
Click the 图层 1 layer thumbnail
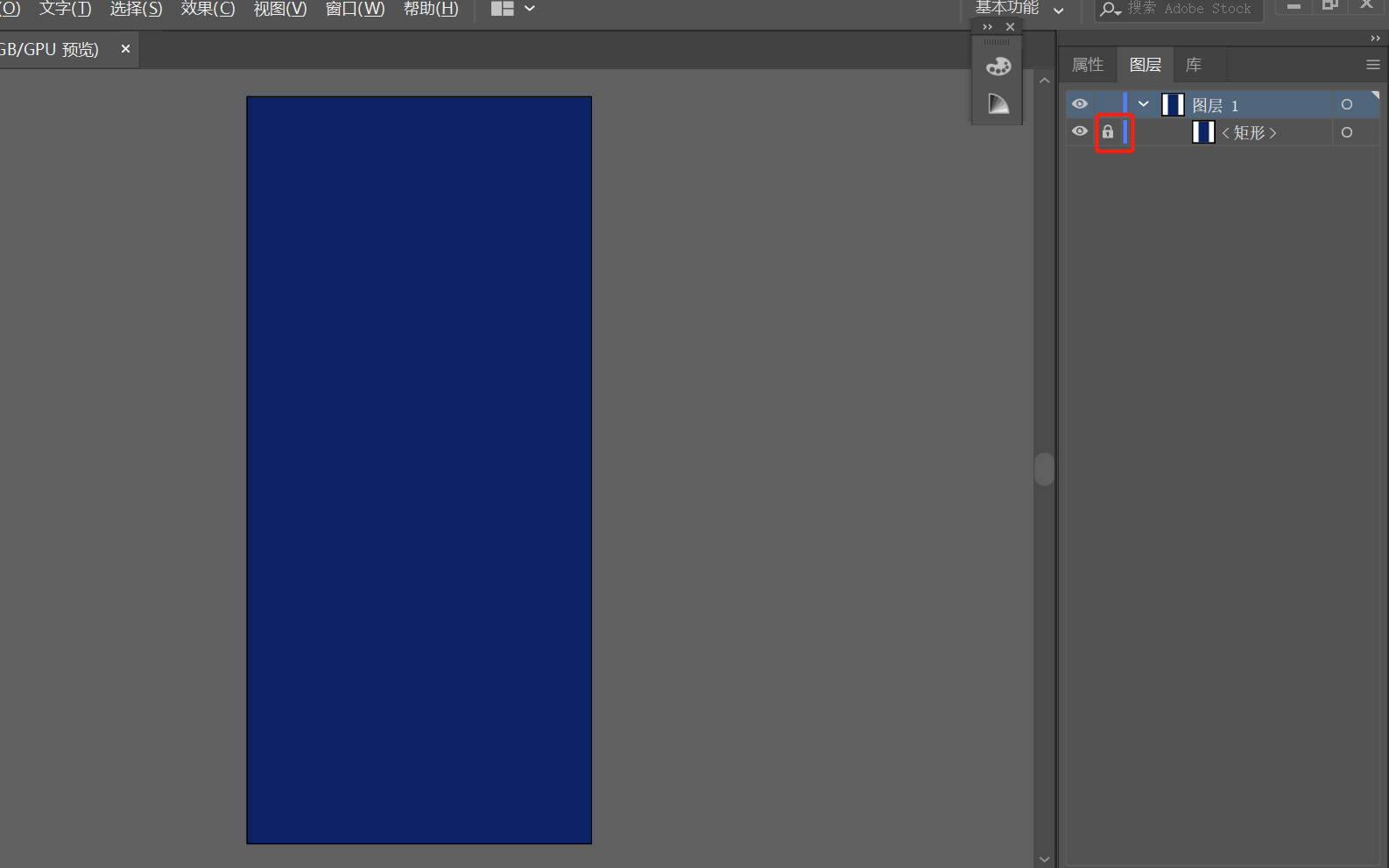coord(1173,104)
